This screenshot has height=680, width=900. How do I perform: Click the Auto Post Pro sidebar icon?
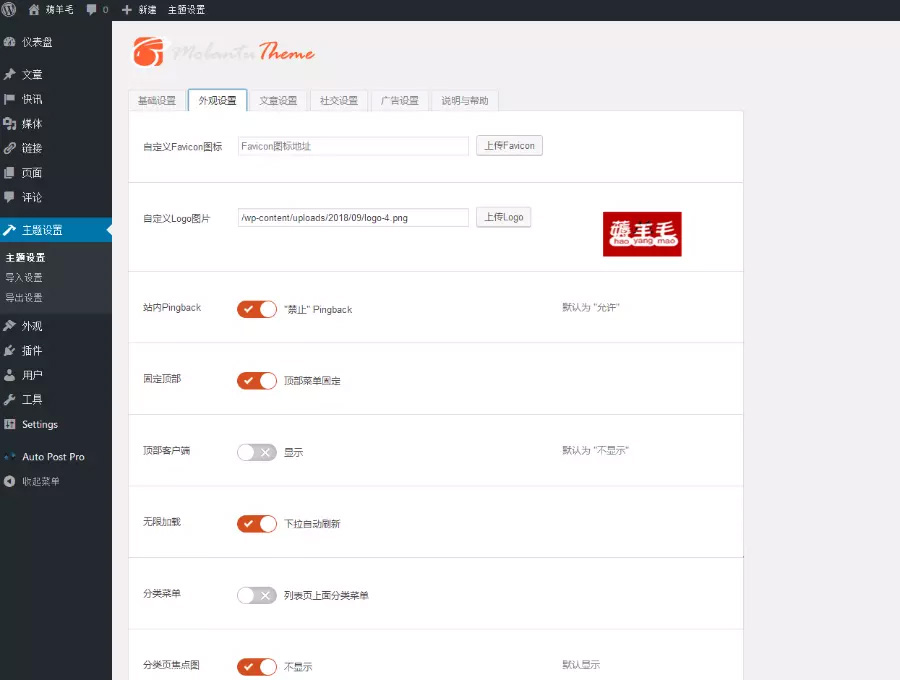pyautogui.click(x=10, y=457)
